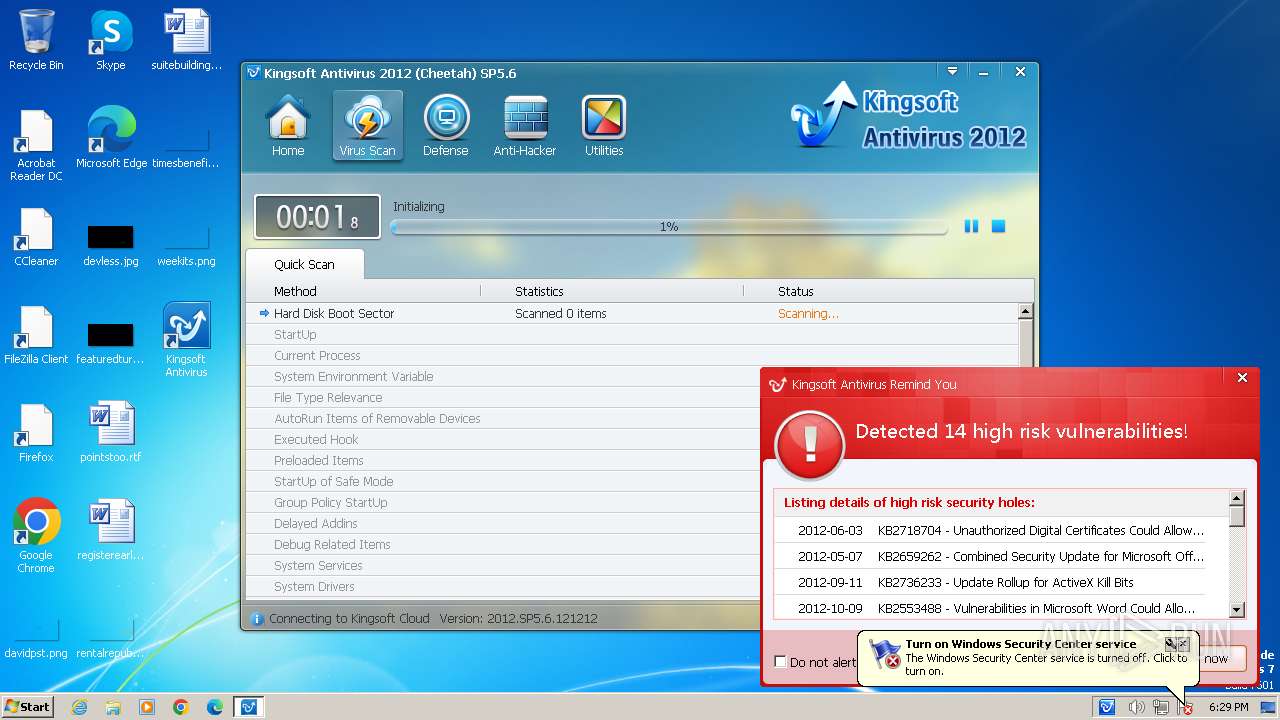
Task: Click the Action Center flag tray icon
Action: 1184,707
